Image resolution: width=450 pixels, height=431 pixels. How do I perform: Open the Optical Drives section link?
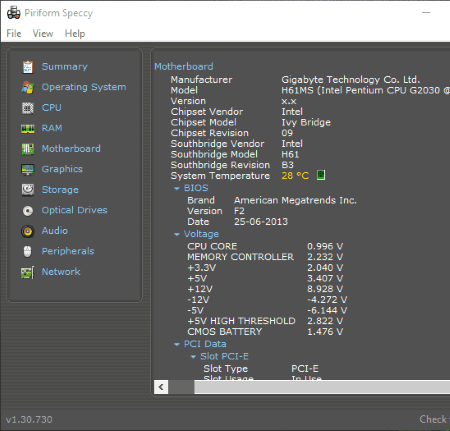click(x=74, y=210)
